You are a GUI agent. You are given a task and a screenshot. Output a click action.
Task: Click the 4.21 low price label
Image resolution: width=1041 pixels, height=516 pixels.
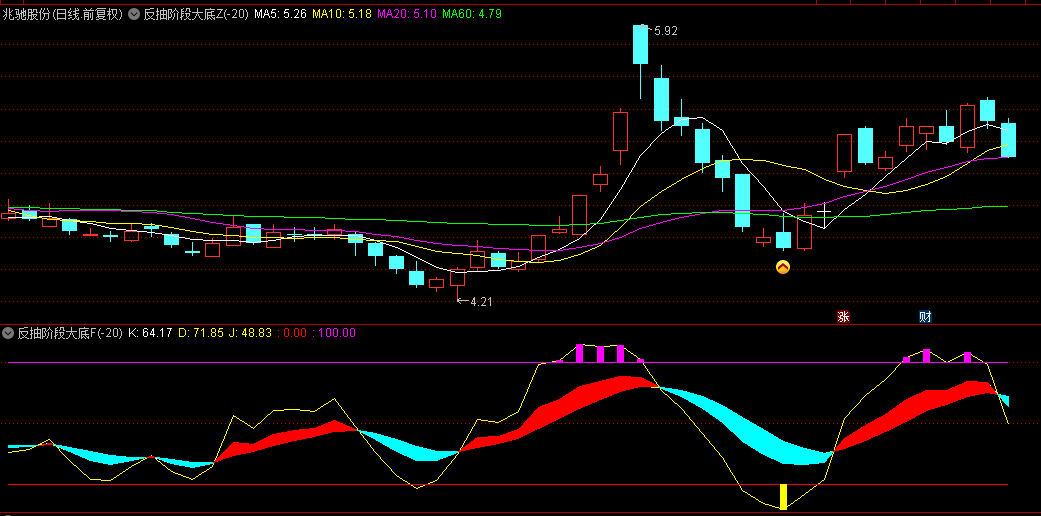point(480,301)
